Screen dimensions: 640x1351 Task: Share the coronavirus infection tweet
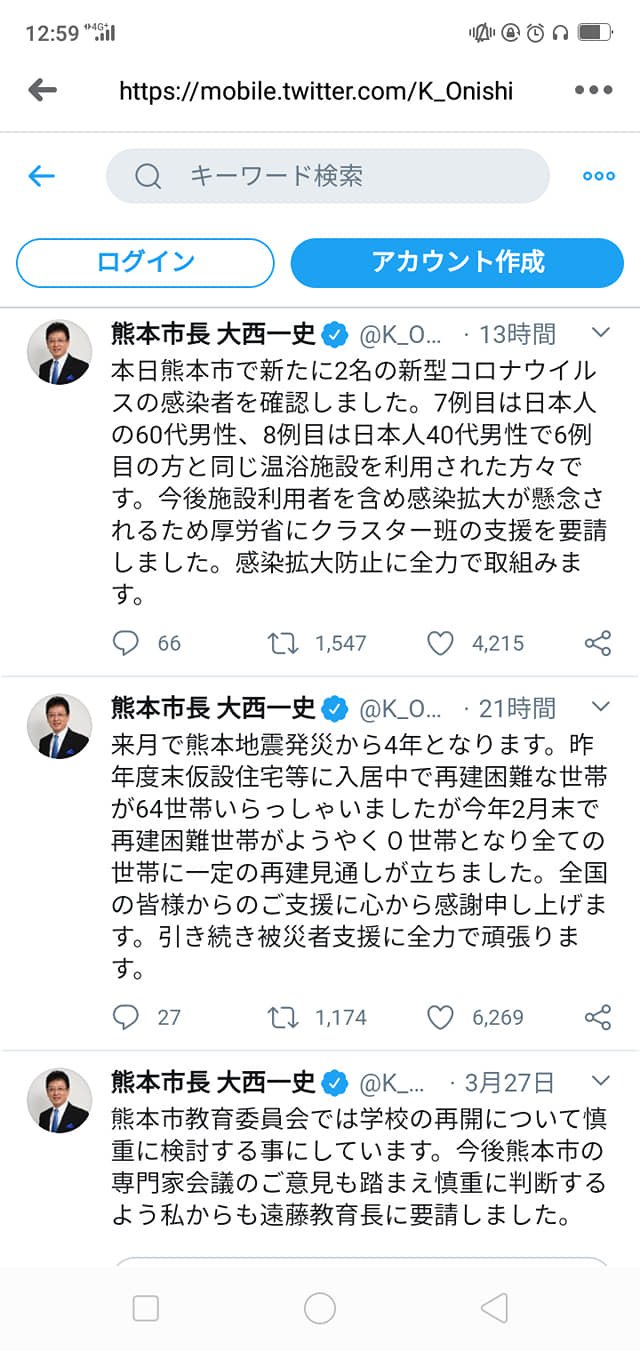[597, 643]
